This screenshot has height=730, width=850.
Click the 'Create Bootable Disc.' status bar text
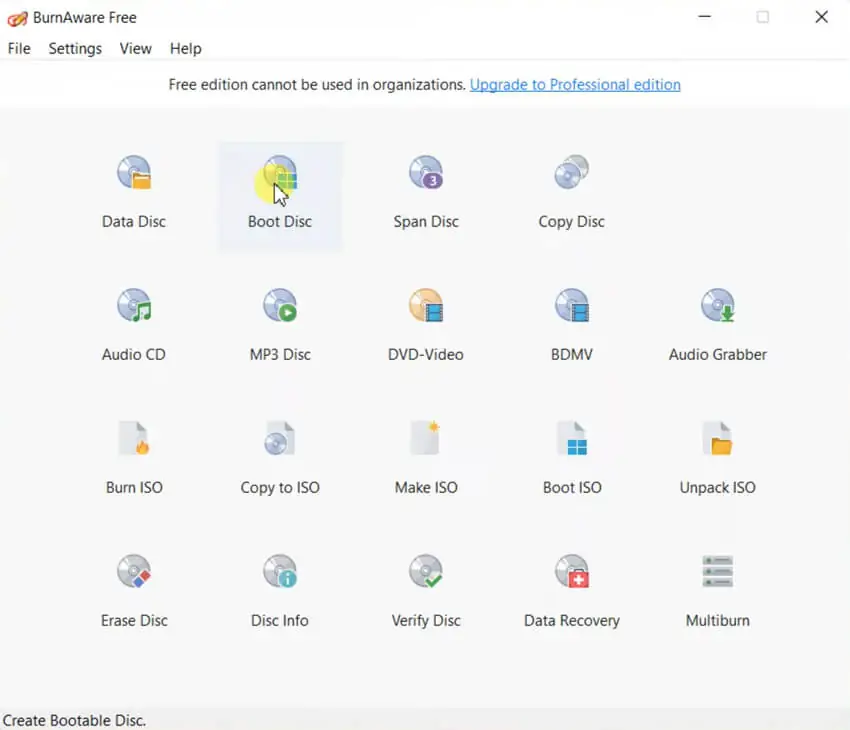point(74,720)
